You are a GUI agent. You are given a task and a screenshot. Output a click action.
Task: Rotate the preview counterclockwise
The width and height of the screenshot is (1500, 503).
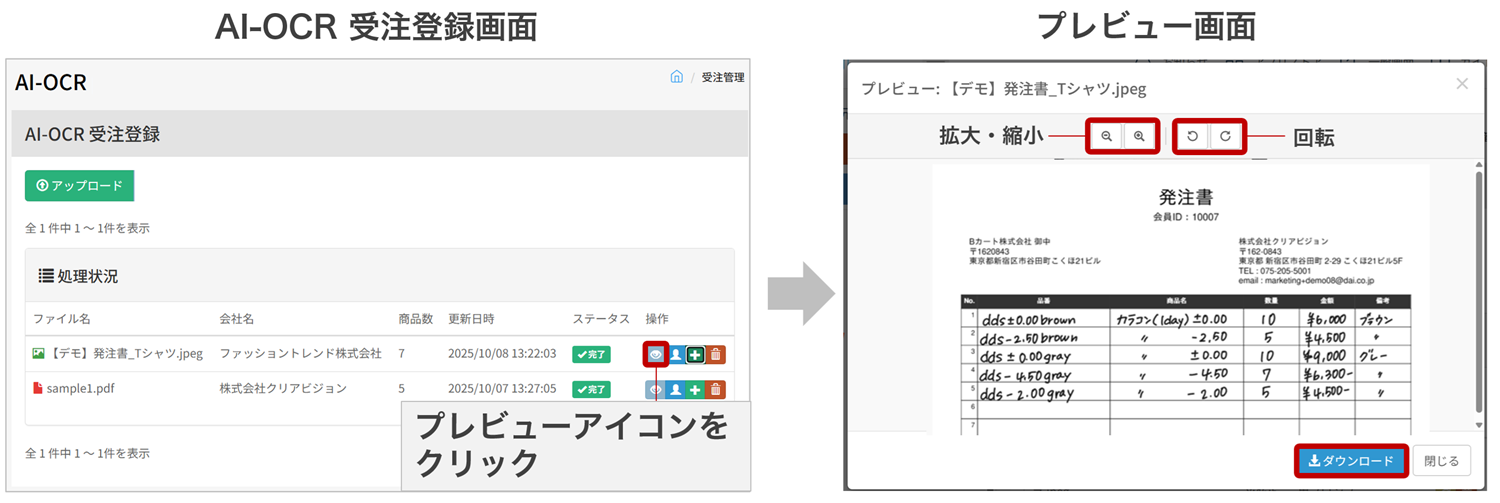[1192, 136]
